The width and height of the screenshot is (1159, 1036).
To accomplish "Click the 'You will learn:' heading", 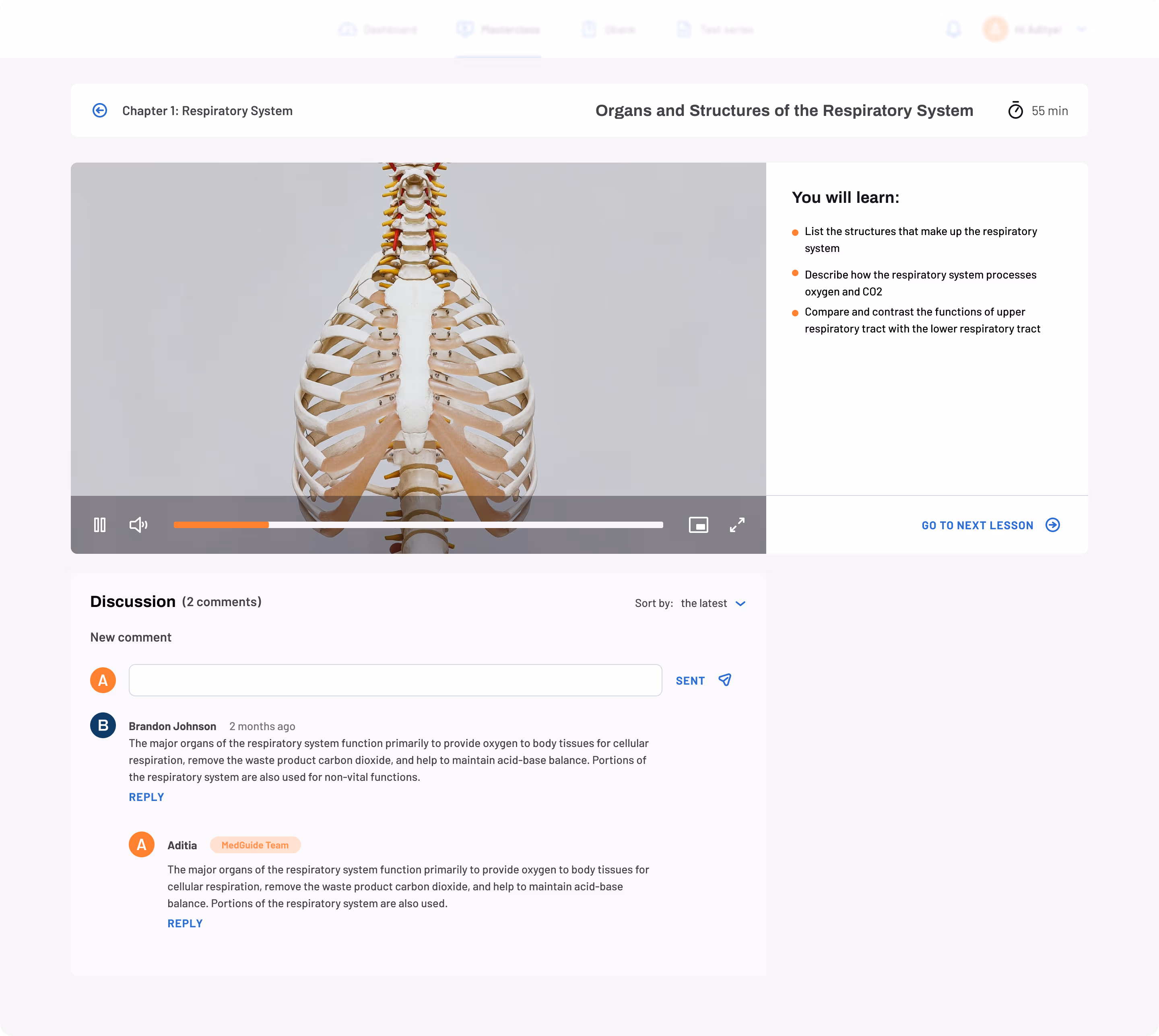I will (846, 198).
